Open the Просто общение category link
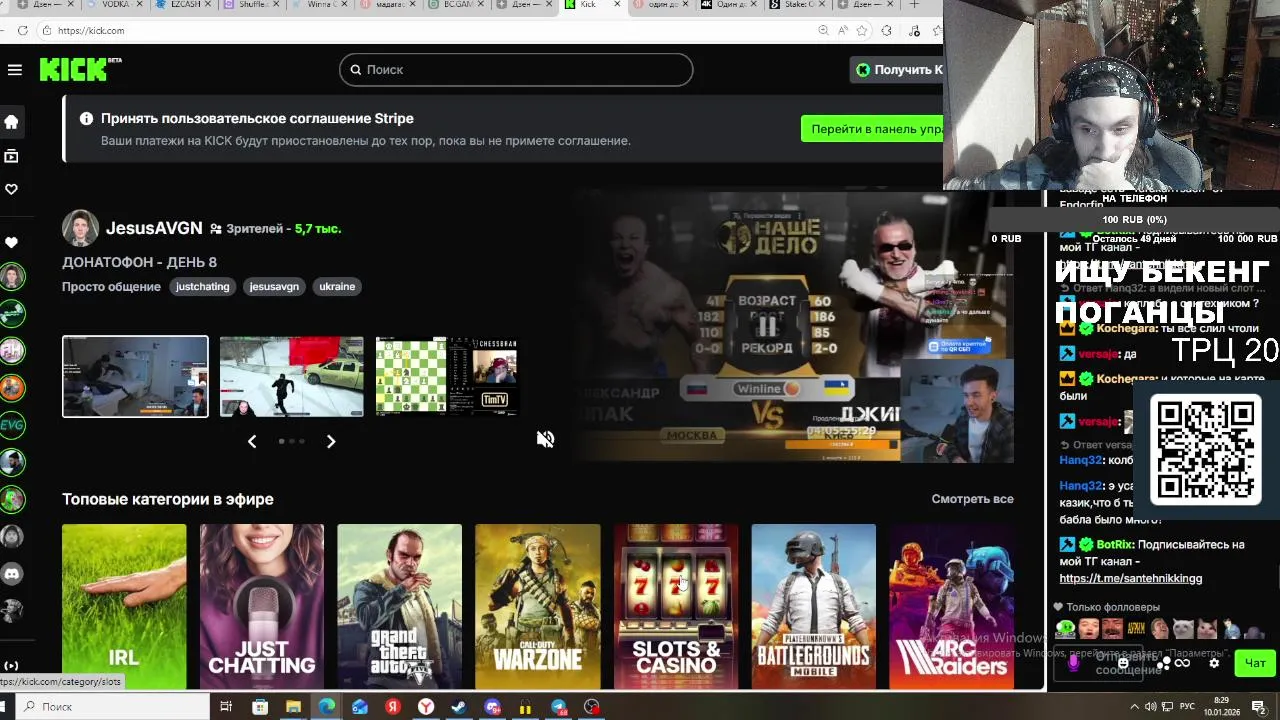The width and height of the screenshot is (1280, 720). point(111,286)
